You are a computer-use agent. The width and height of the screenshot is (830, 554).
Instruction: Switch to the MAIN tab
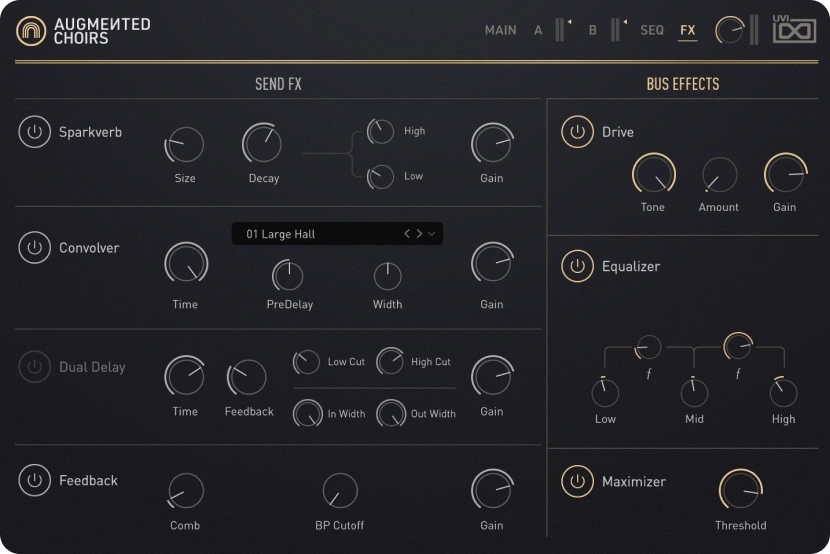pos(500,30)
